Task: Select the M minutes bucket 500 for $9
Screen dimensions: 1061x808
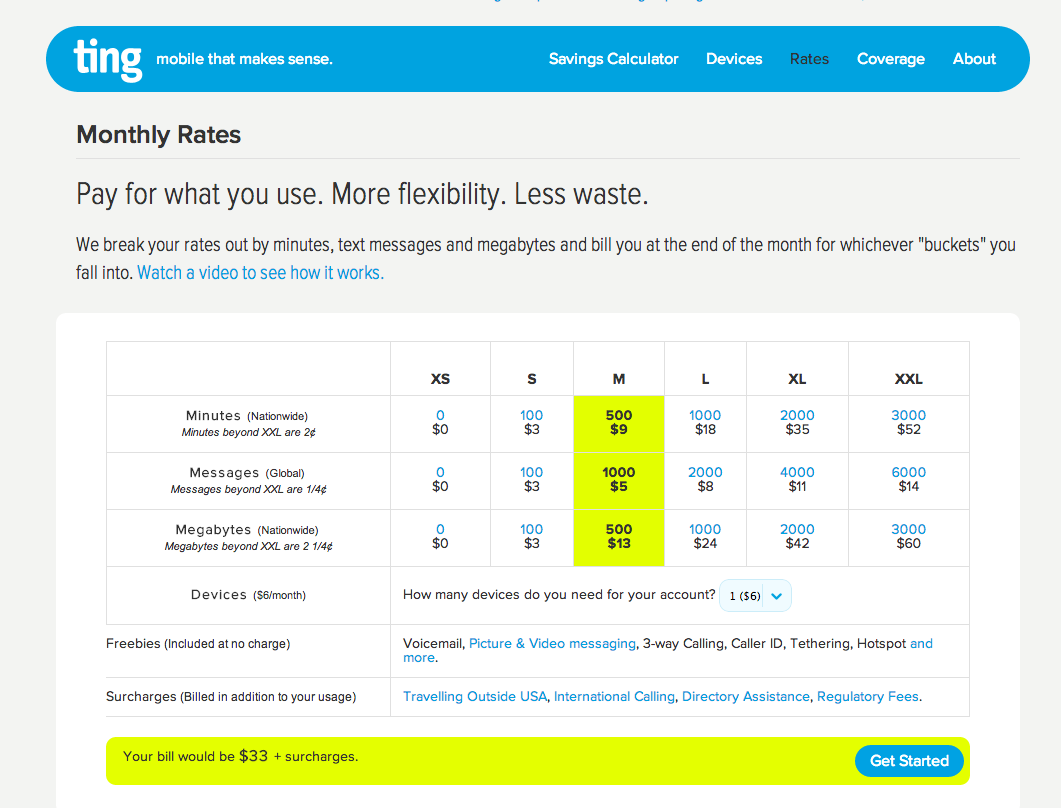Action: pyautogui.click(x=618, y=422)
